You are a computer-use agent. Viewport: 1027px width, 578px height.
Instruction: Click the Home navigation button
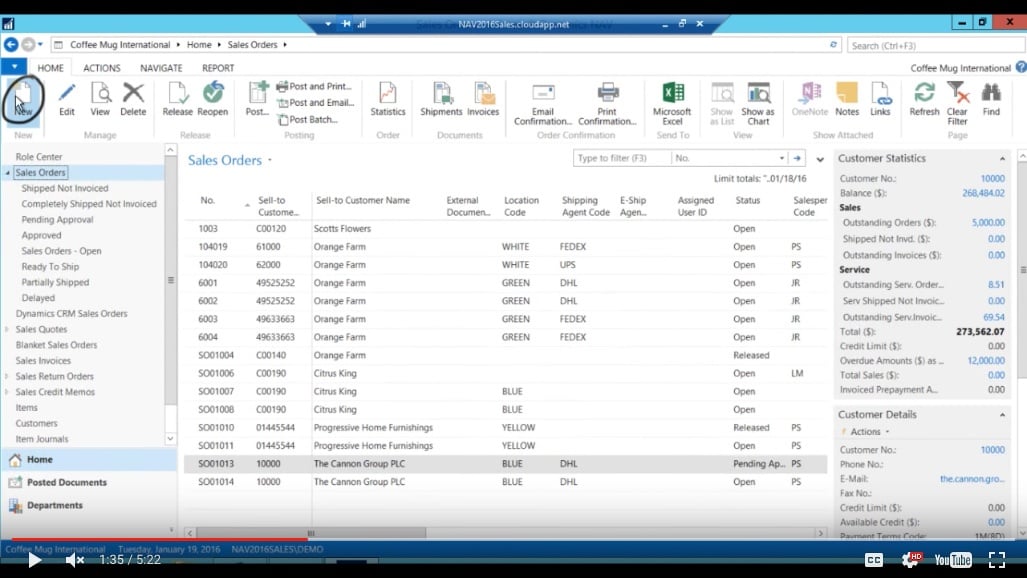tap(40, 459)
